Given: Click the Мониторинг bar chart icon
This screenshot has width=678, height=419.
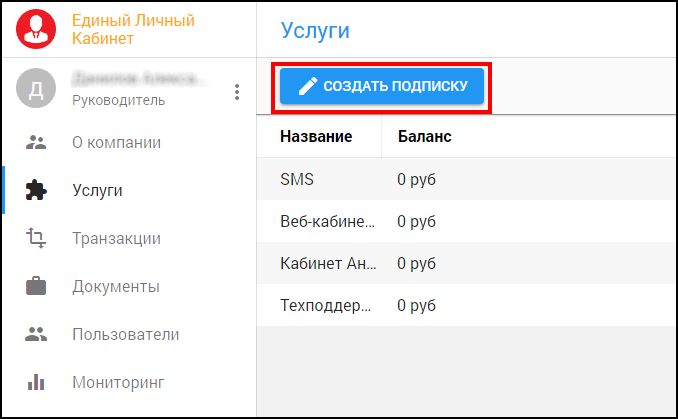Looking at the screenshot, I should (x=36, y=382).
